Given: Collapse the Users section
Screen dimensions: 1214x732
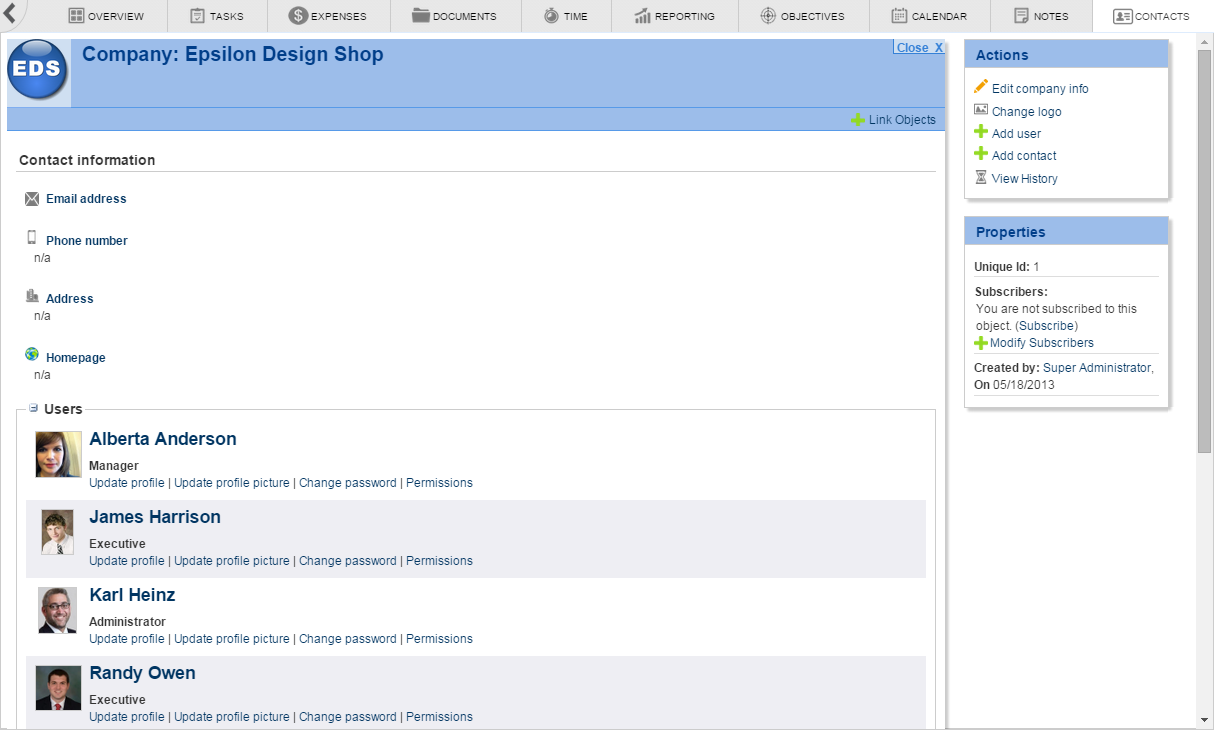Looking at the screenshot, I should pos(33,408).
